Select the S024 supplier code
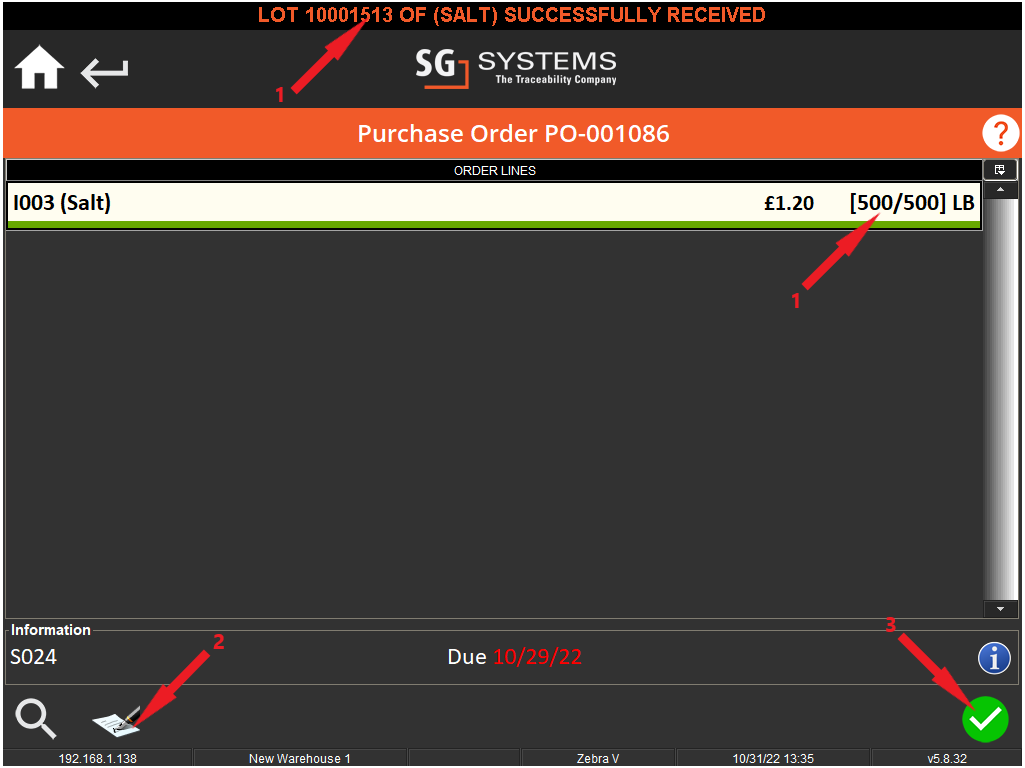The height and width of the screenshot is (768, 1025). click(32, 657)
